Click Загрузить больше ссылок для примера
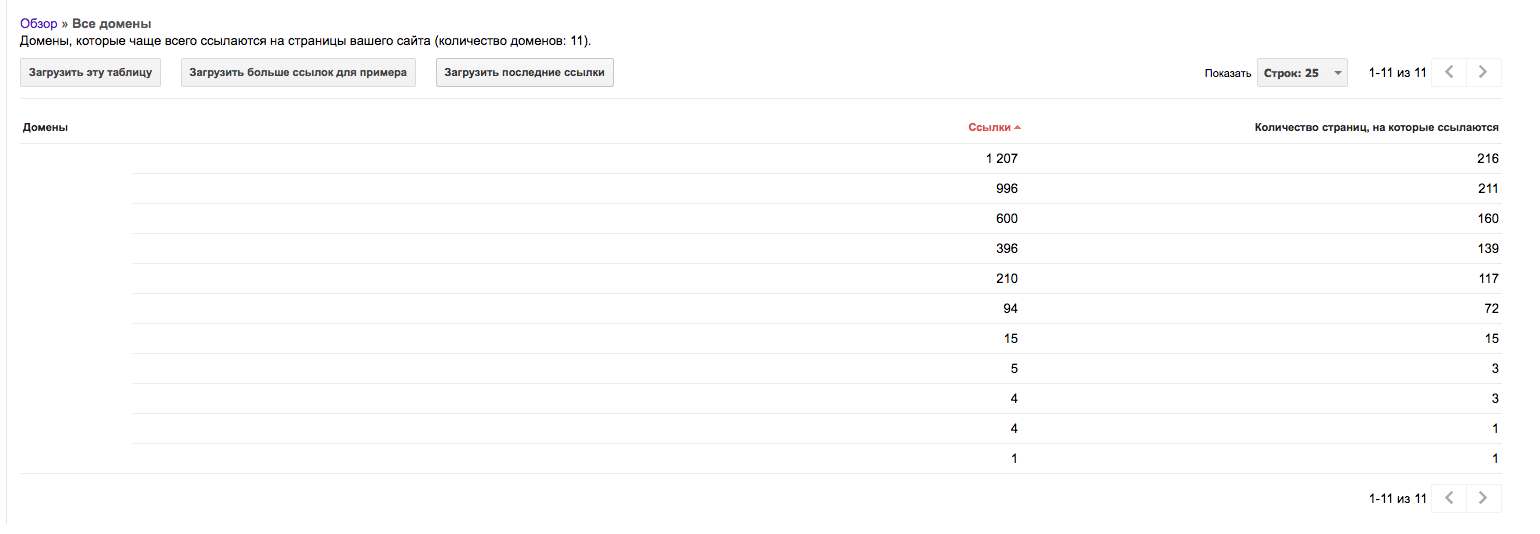This screenshot has height=534, width=1540. (298, 73)
